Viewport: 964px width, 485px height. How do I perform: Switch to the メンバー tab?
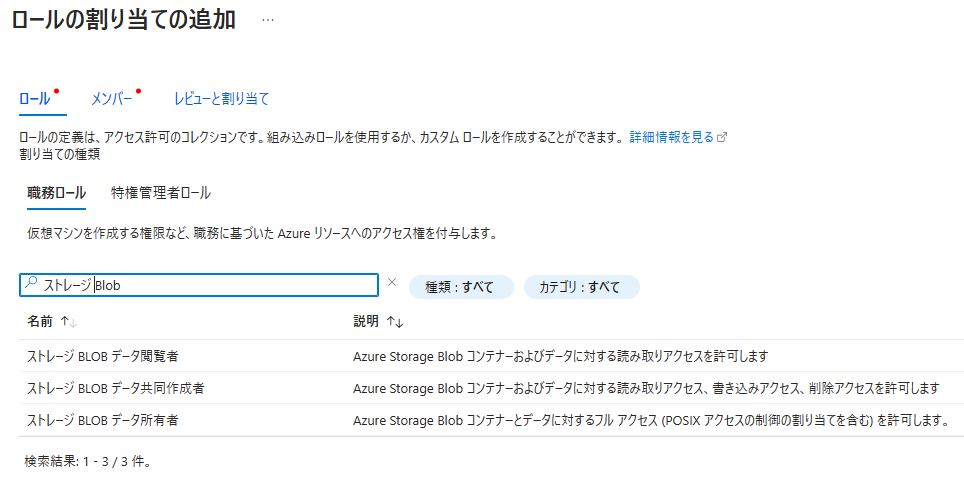pos(114,98)
